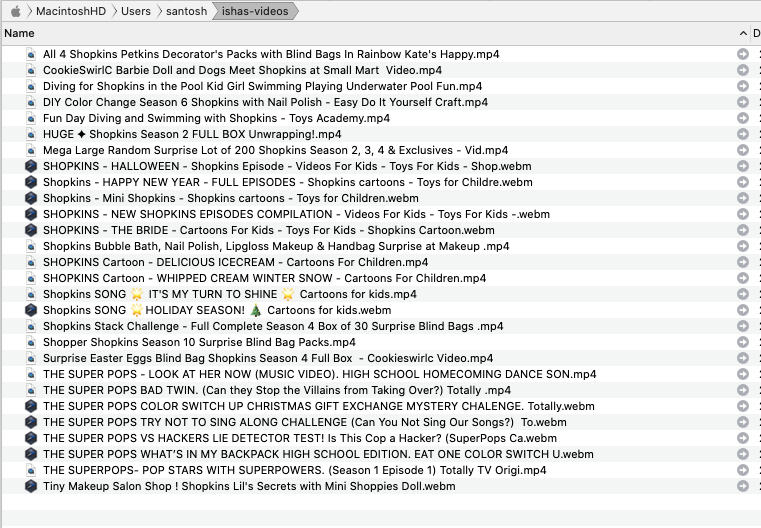Click webm icon for Tiny Makeup Salon Shop
The width and height of the screenshot is (761, 528).
click(x=31, y=487)
